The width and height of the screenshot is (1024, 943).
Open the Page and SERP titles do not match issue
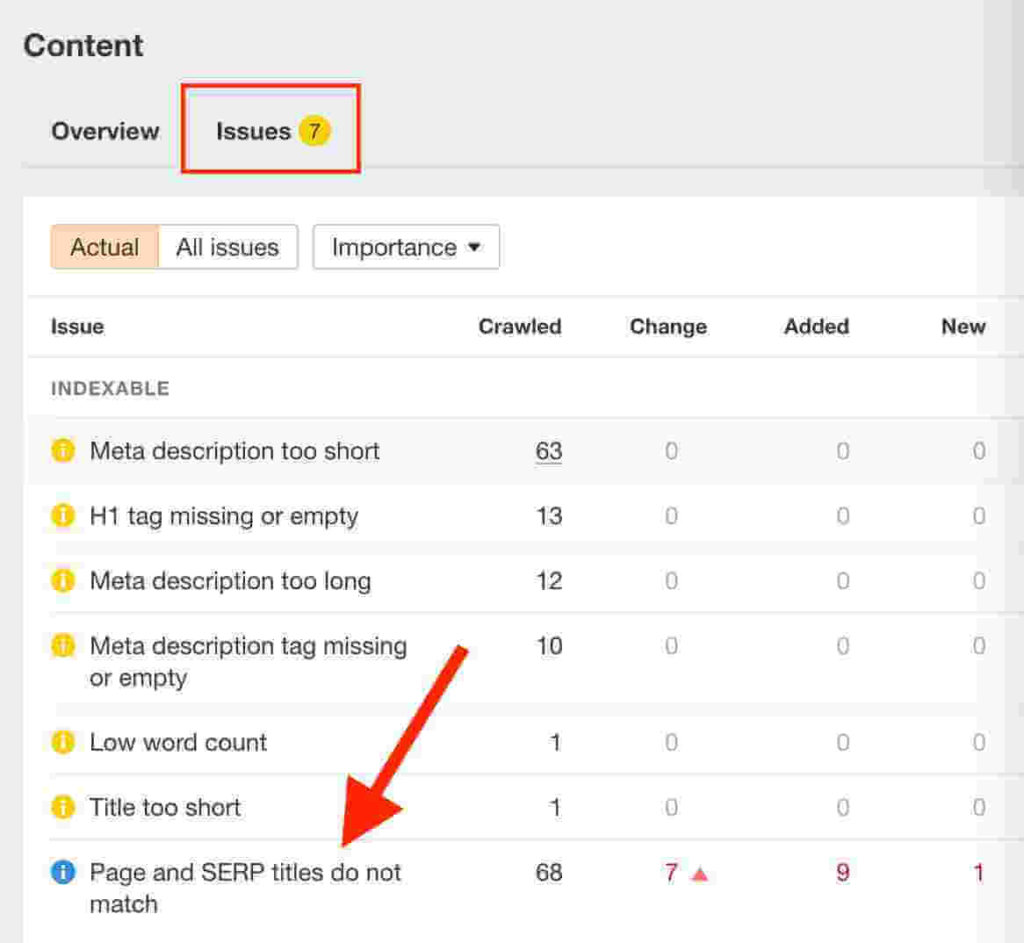click(x=245, y=872)
